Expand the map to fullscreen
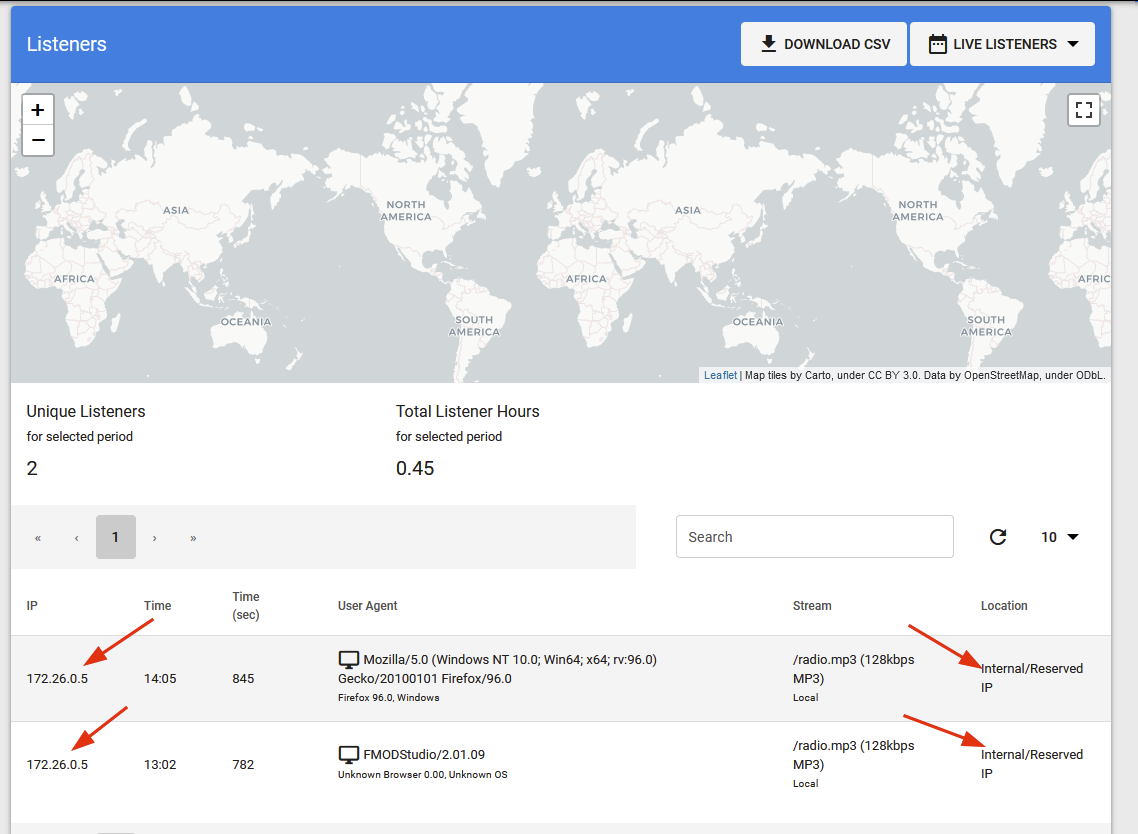This screenshot has height=834, width=1138. [x=1084, y=110]
